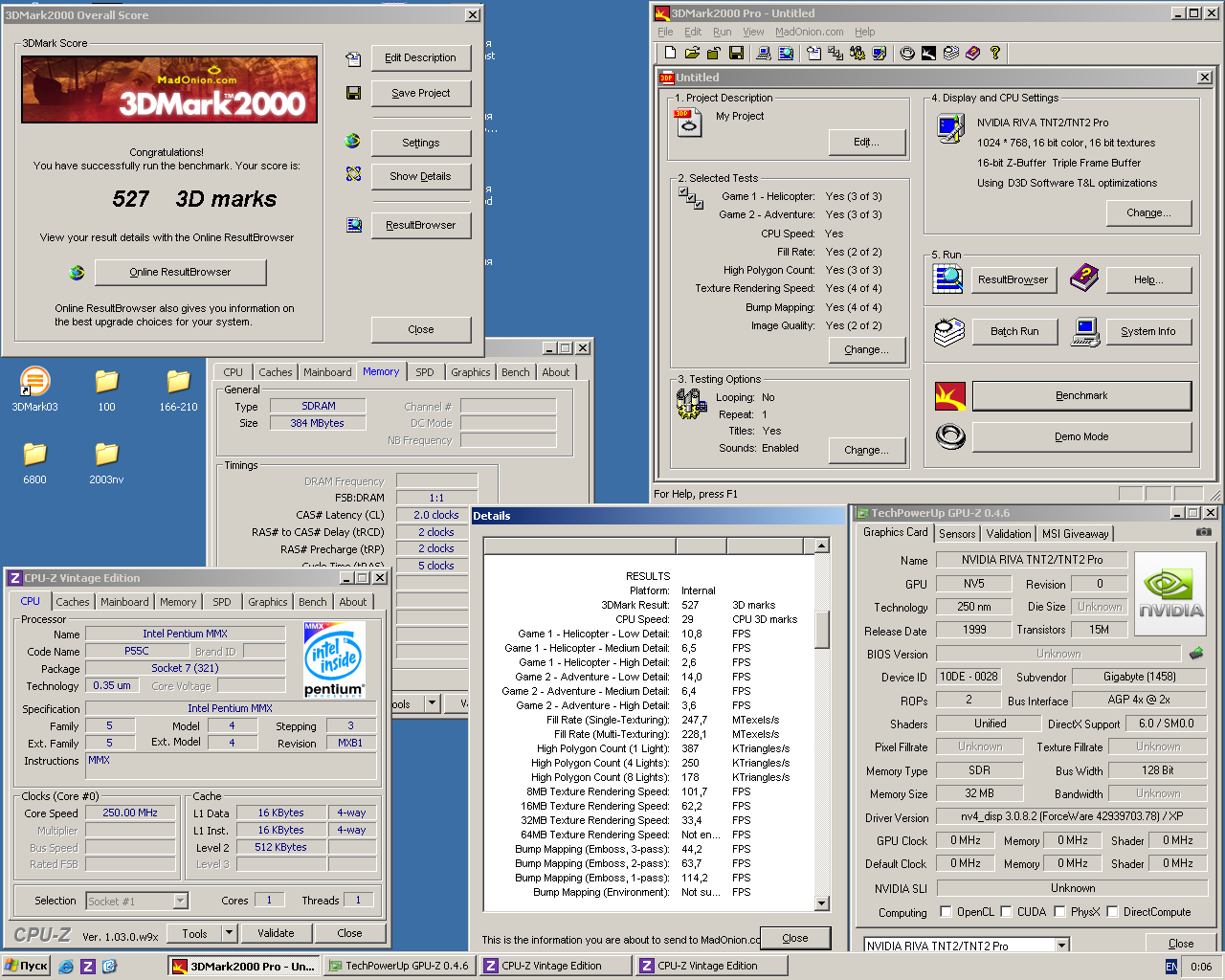This screenshot has height=980, width=1225.
Task: Switch to TechPowerUp GPU-Z taskbar button
Action: [x=399, y=967]
